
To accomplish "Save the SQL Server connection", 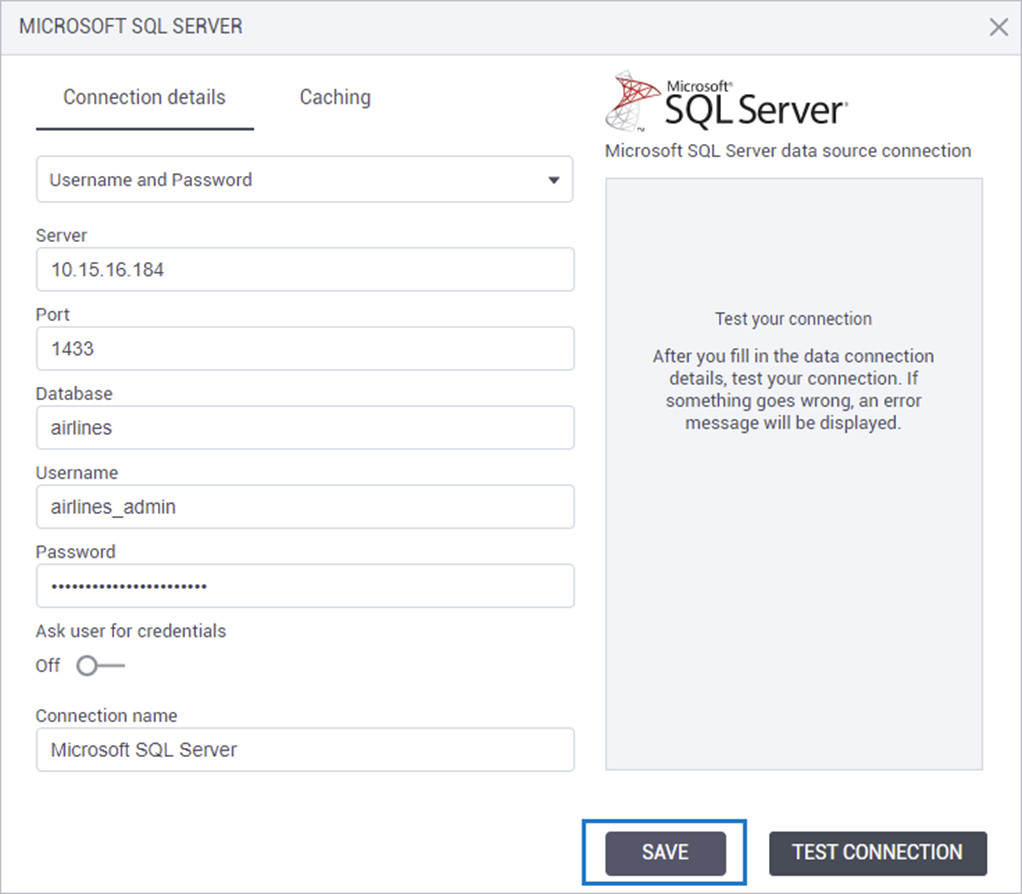I will (x=664, y=852).
